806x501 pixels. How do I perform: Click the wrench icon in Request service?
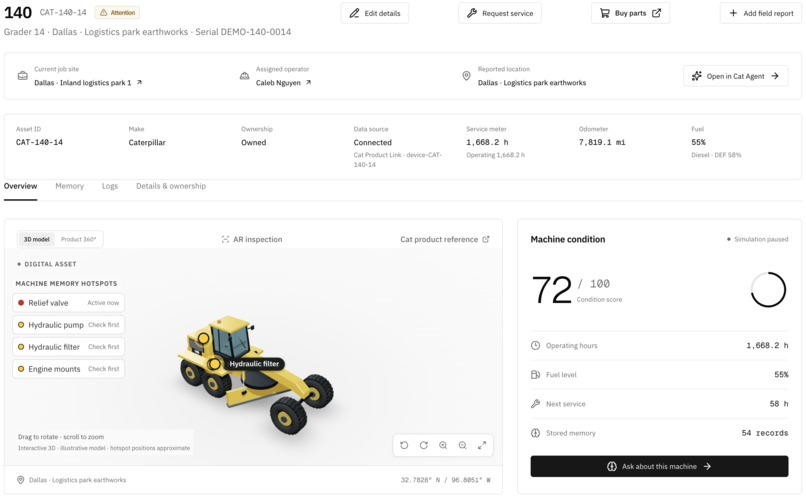coord(472,13)
